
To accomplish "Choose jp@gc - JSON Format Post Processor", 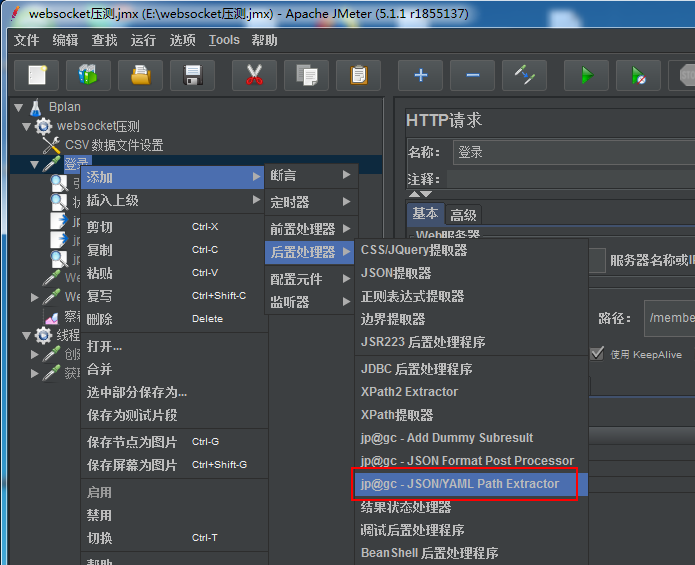I will tap(472, 461).
